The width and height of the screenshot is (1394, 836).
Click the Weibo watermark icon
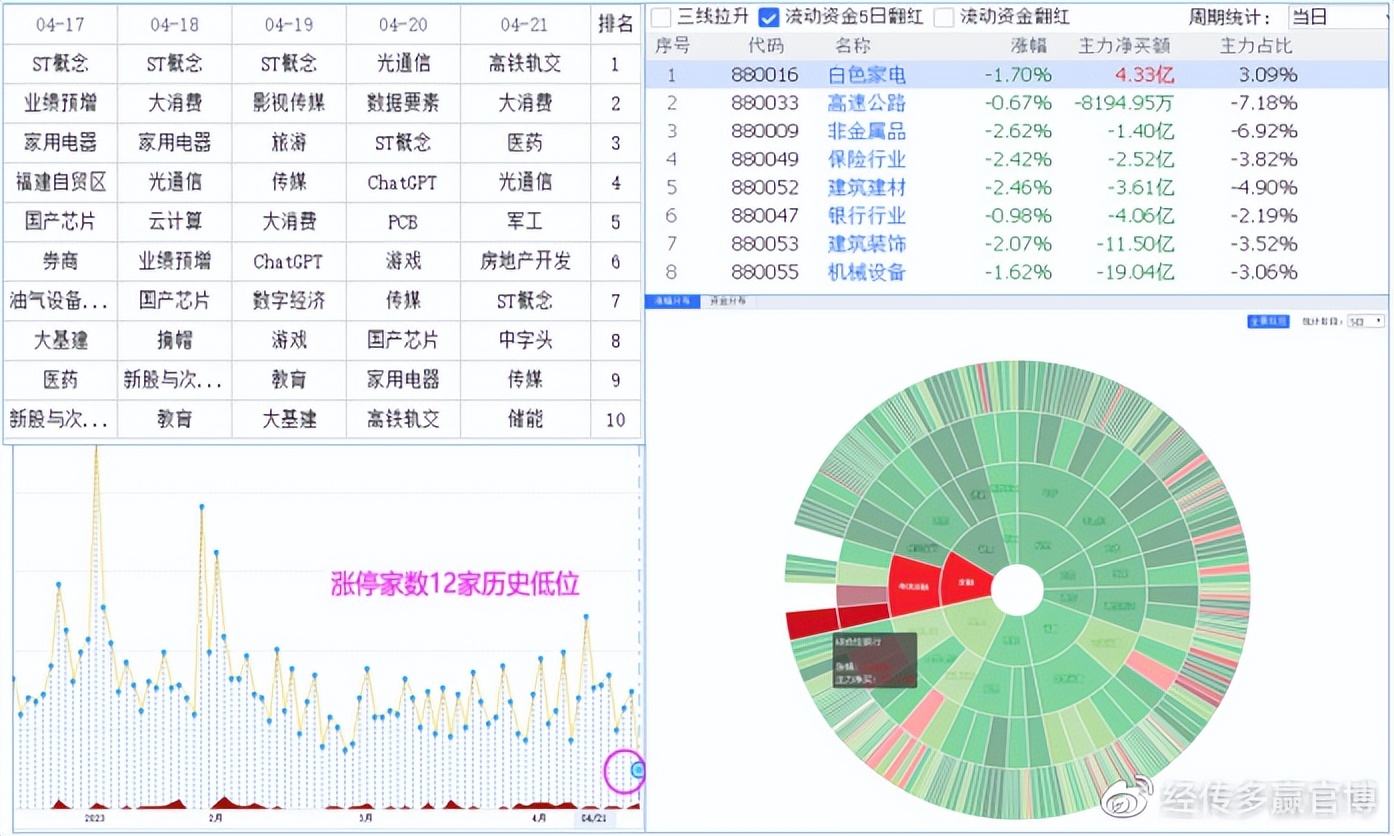coord(1125,801)
